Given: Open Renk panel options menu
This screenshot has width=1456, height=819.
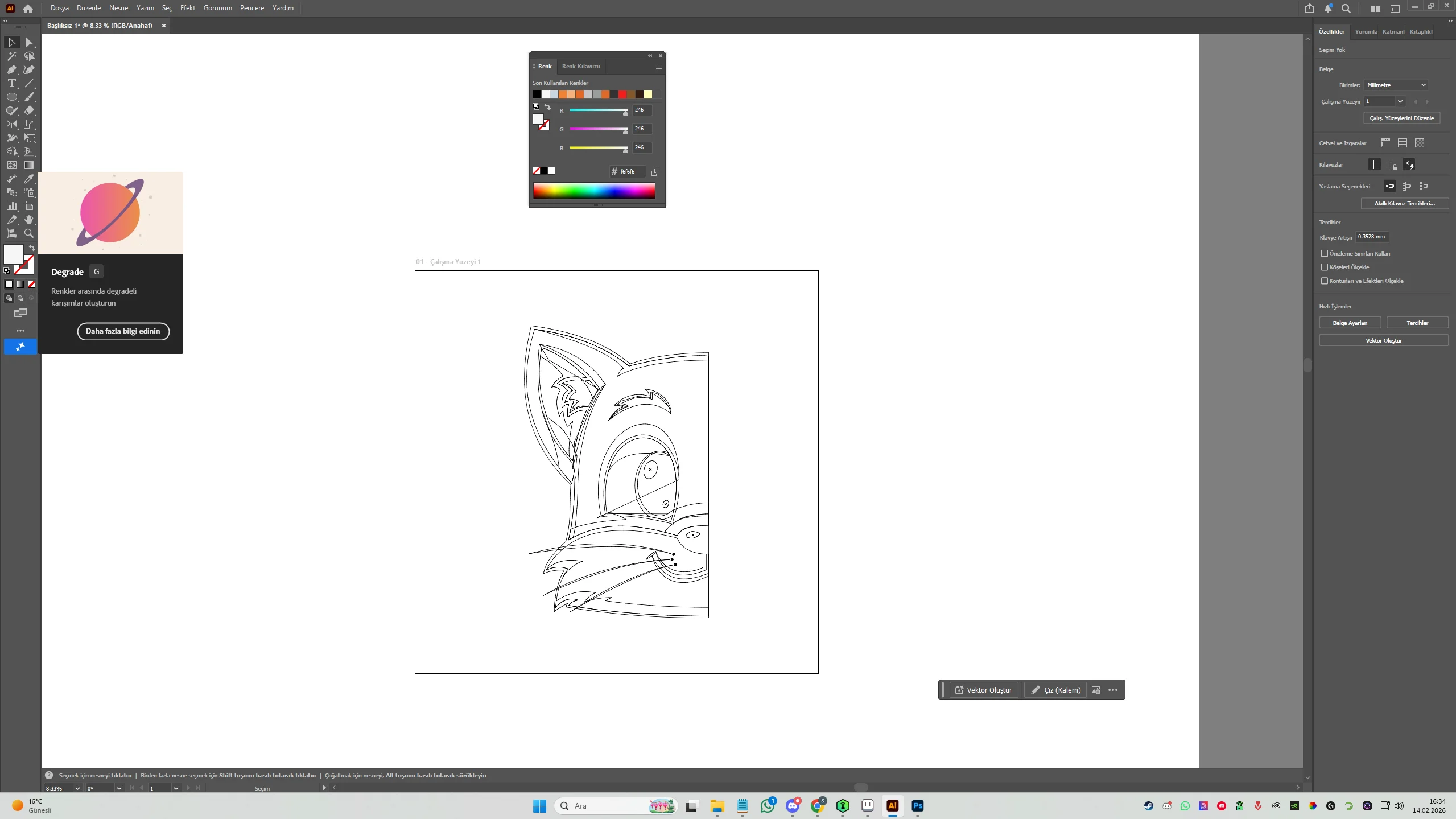Looking at the screenshot, I should 658,67.
